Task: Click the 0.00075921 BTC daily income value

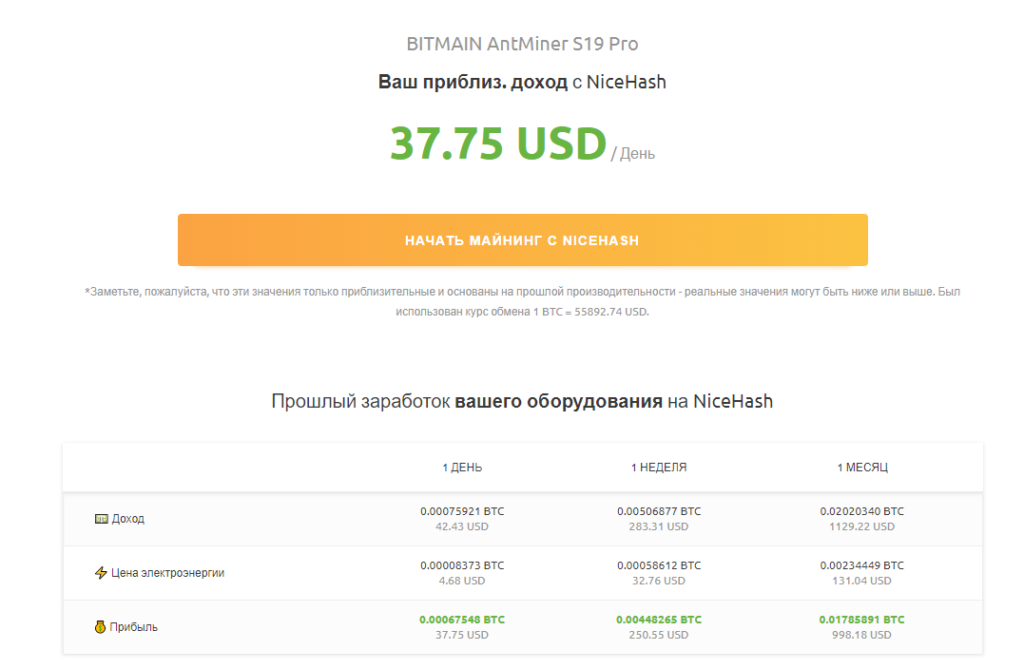Action: click(x=462, y=511)
